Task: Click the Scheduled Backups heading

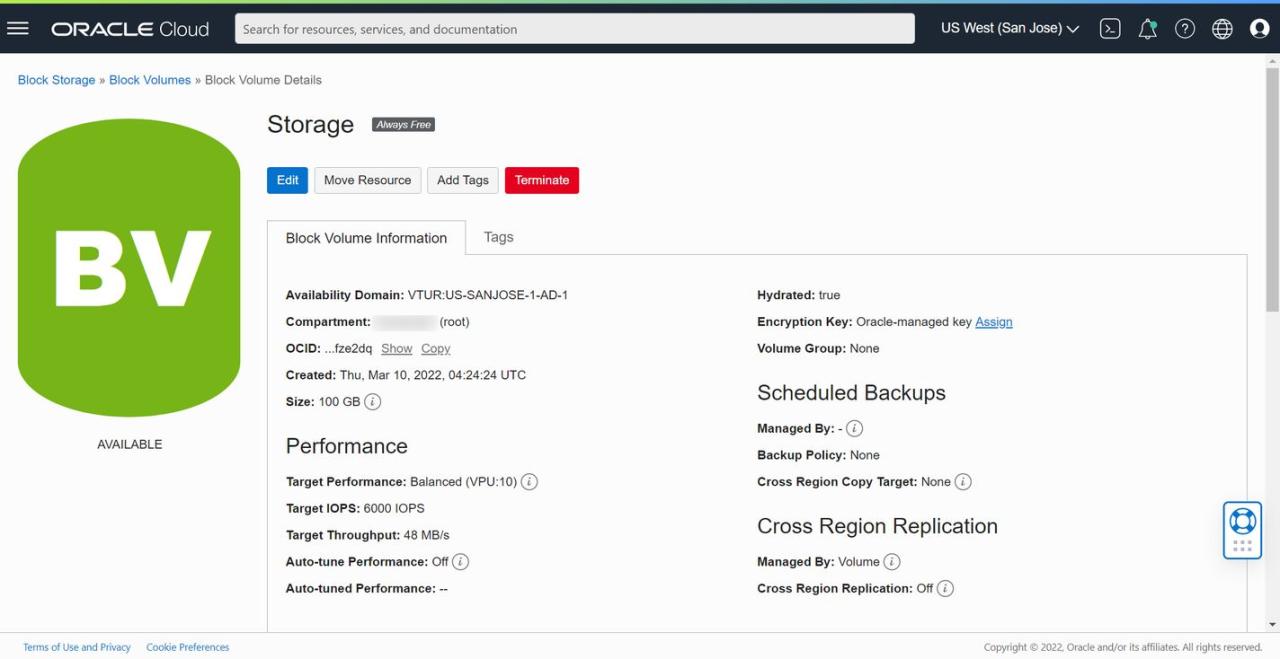Action: click(x=851, y=393)
